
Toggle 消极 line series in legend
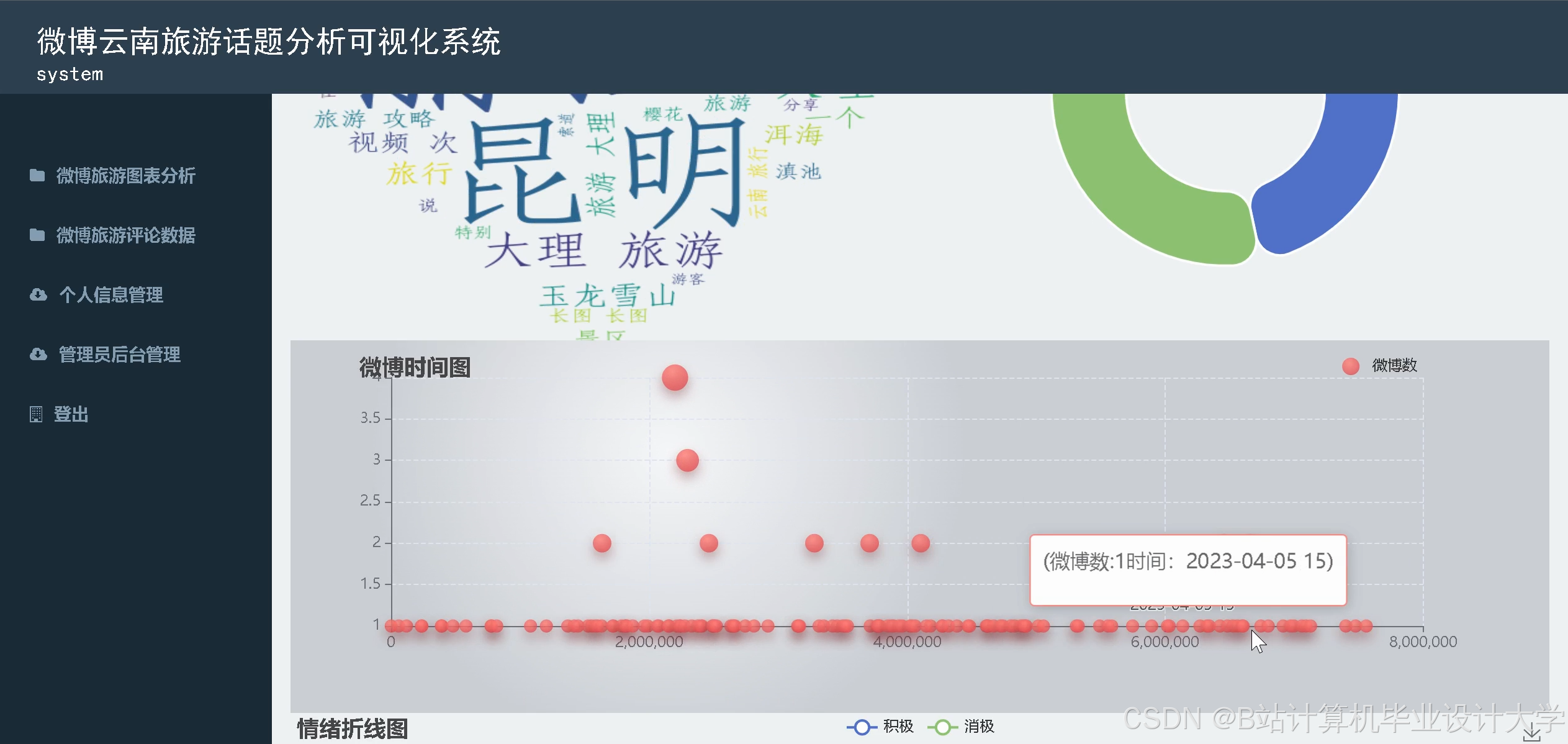[979, 727]
